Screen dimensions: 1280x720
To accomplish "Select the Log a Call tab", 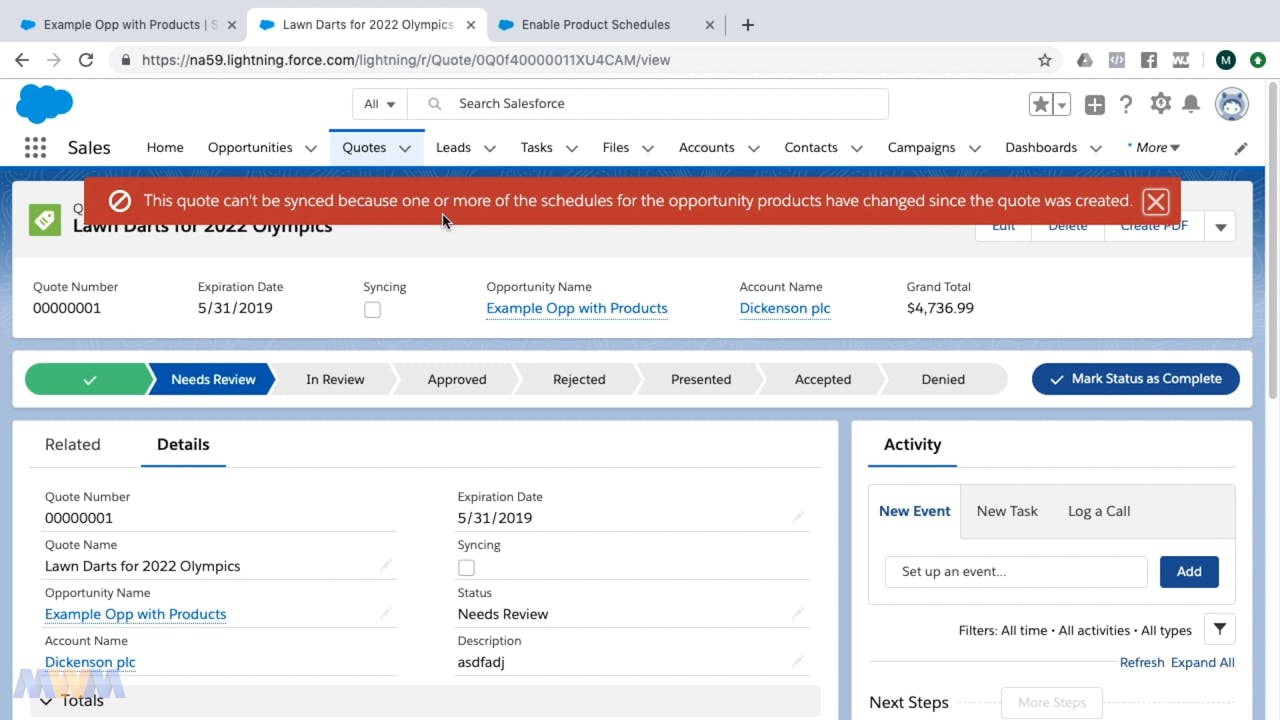I will [x=1098, y=511].
